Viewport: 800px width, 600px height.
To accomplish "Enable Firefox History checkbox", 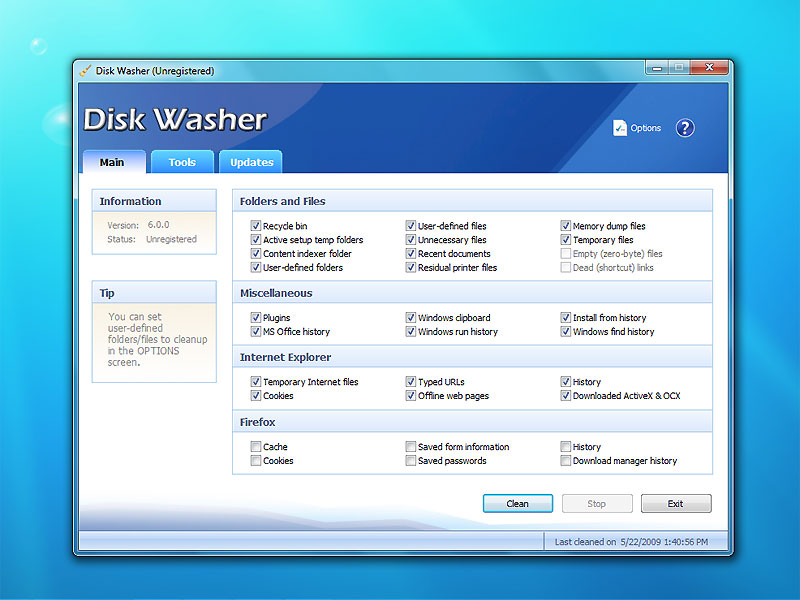I will pyautogui.click(x=565, y=446).
